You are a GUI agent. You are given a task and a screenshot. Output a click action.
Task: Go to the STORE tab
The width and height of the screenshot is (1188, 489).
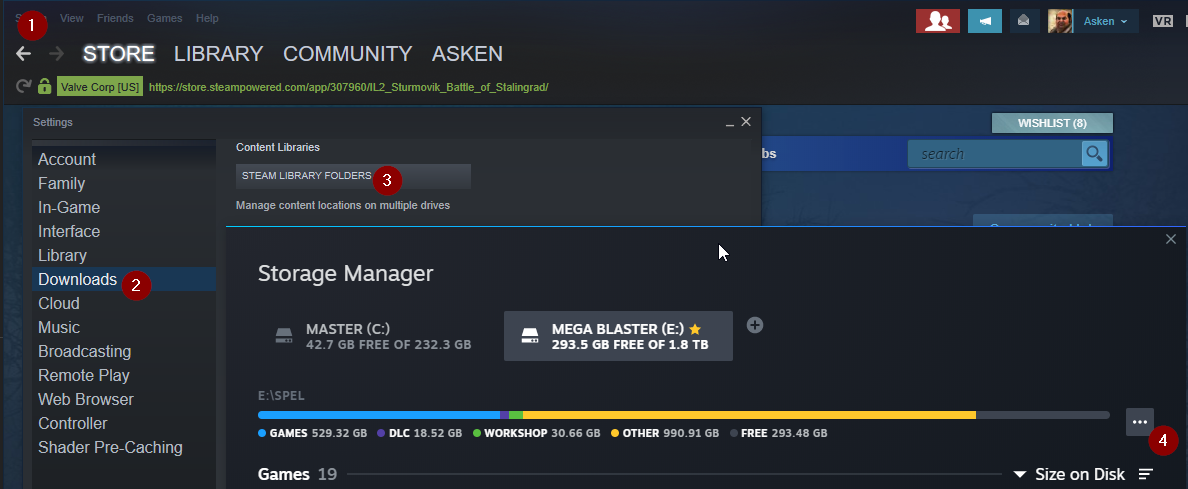119,54
